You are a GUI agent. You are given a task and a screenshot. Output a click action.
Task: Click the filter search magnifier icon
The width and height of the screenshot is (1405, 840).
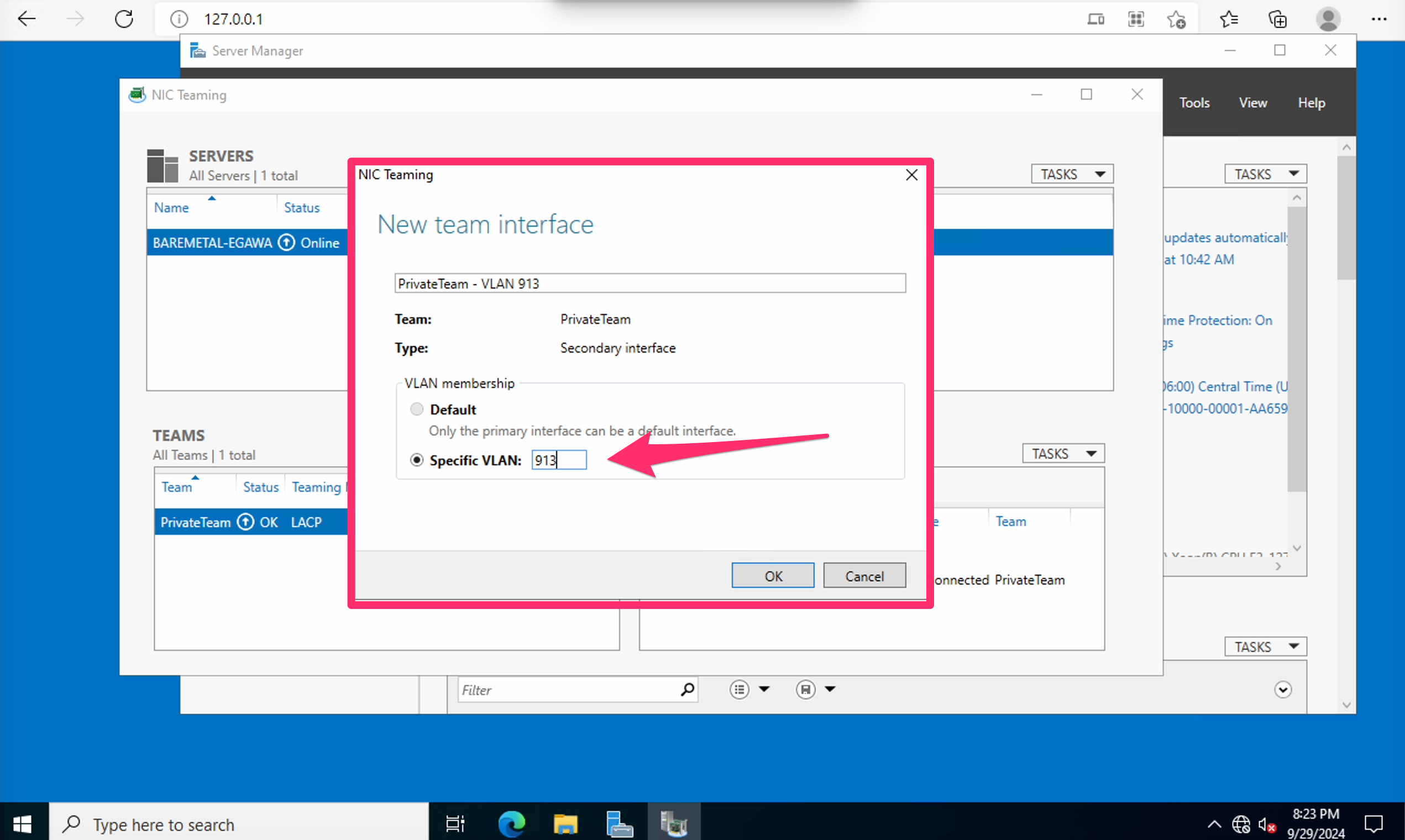(x=687, y=690)
